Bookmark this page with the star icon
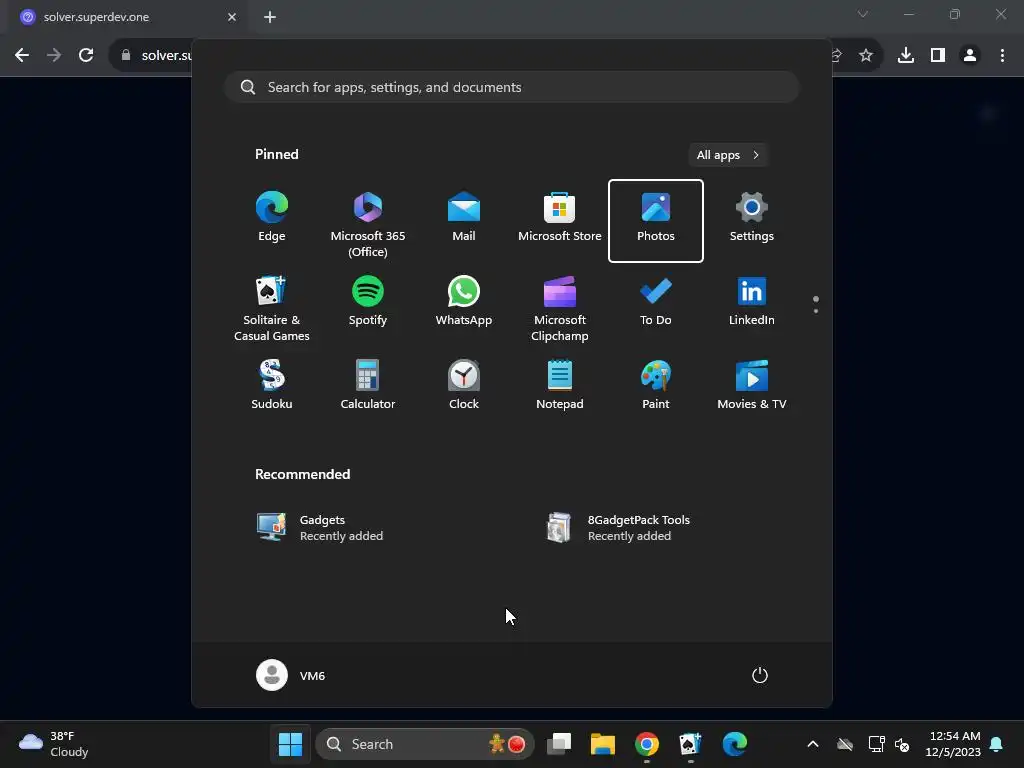 tap(866, 56)
